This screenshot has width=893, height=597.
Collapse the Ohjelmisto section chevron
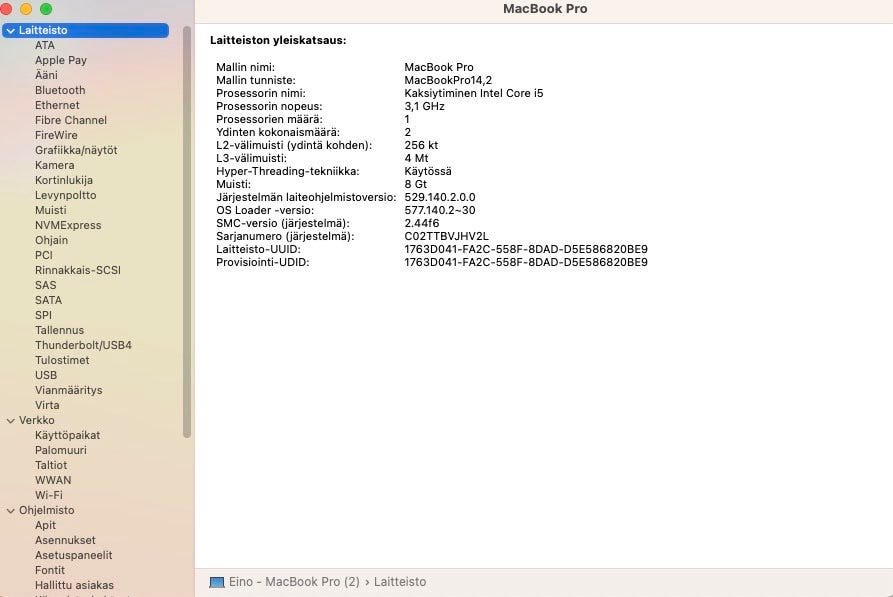[x=10, y=511]
